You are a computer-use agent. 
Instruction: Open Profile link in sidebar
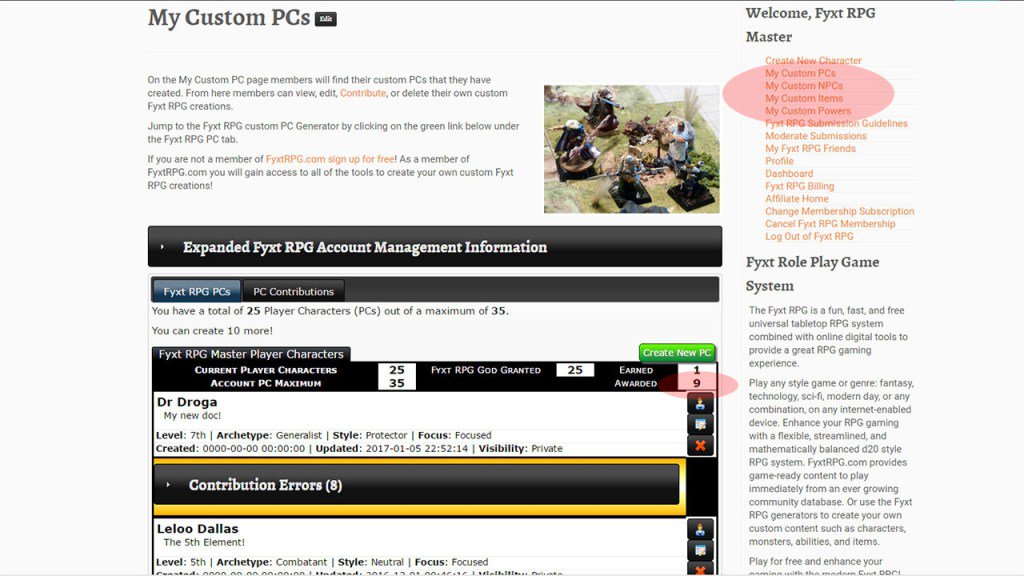click(x=779, y=161)
